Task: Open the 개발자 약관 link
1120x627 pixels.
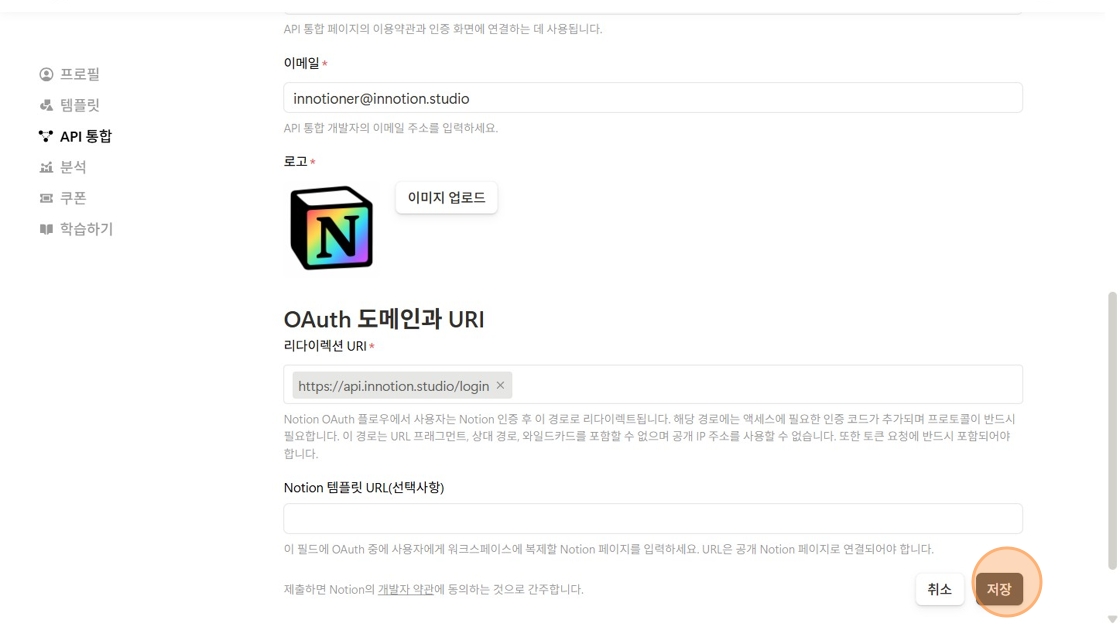Action: (405, 589)
